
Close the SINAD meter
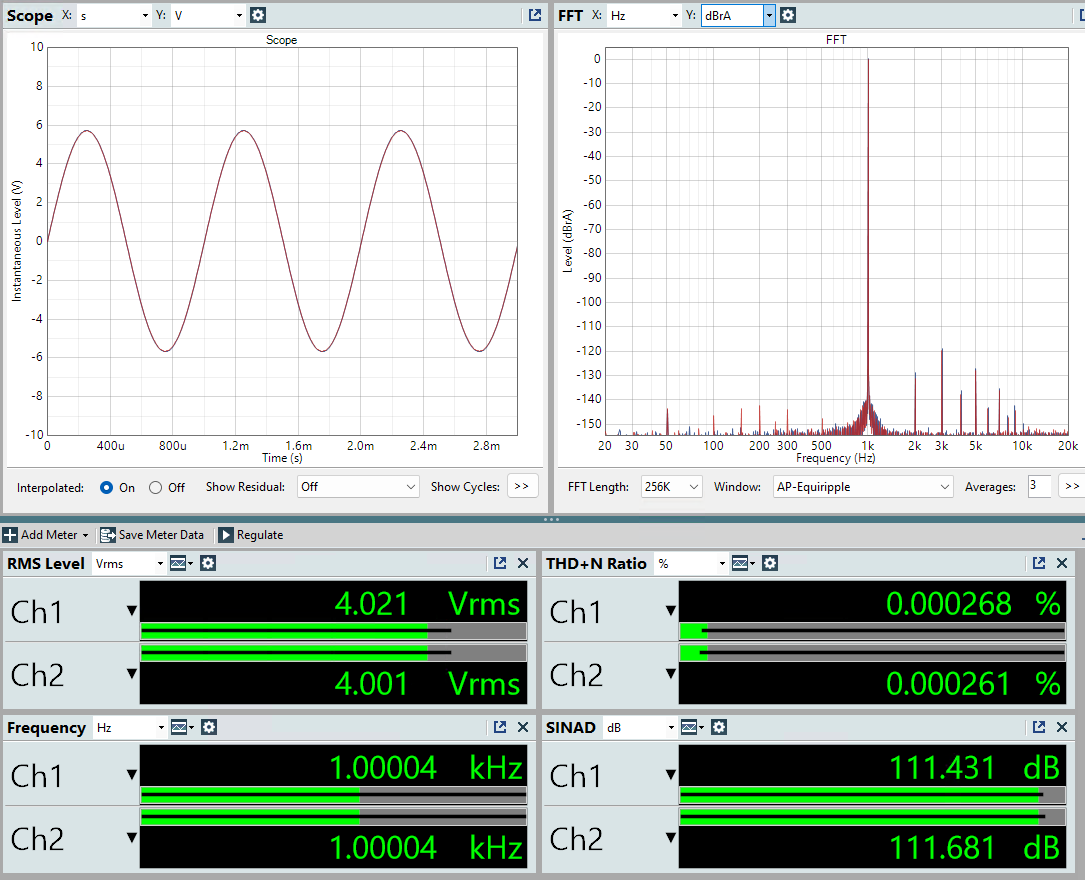point(1062,727)
